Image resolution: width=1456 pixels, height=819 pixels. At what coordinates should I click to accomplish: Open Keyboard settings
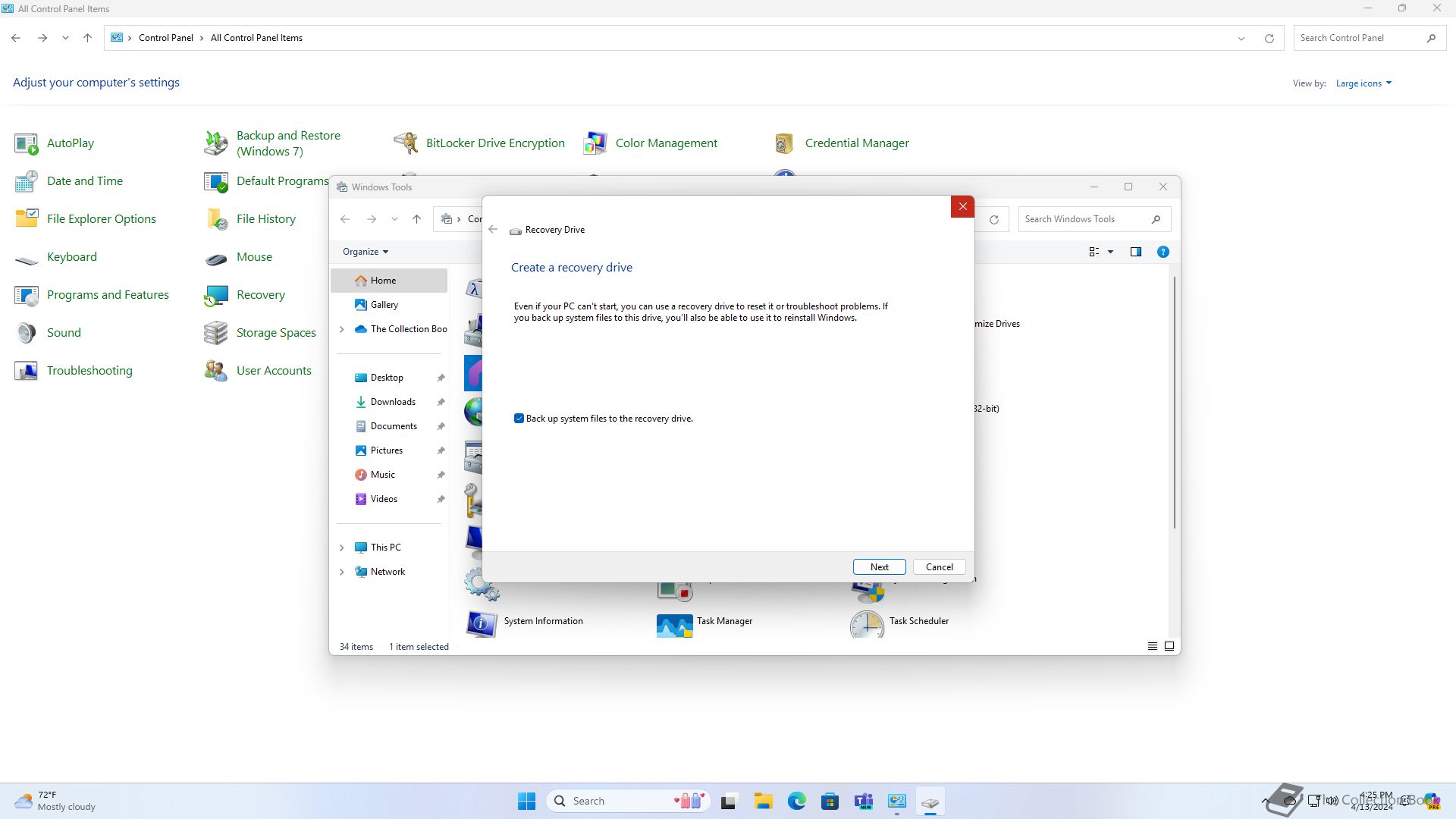71,256
